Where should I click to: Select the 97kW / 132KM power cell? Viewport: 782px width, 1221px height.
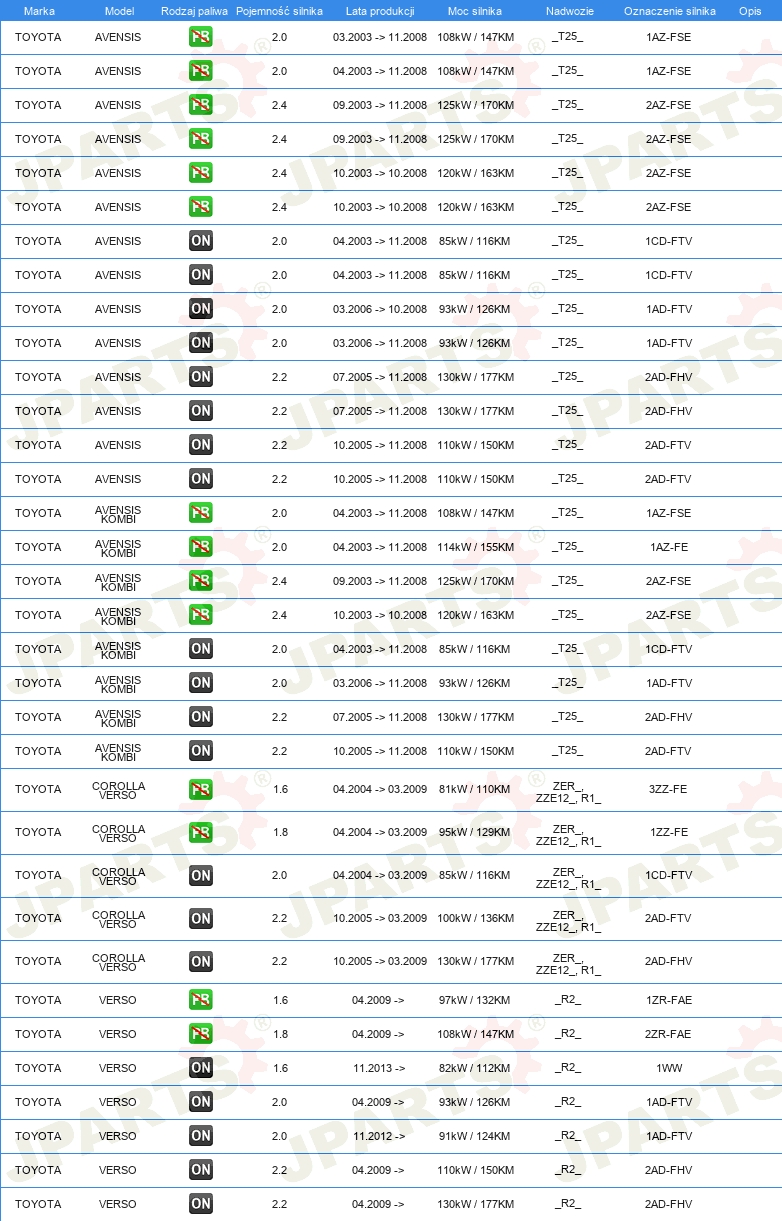[475, 1000]
